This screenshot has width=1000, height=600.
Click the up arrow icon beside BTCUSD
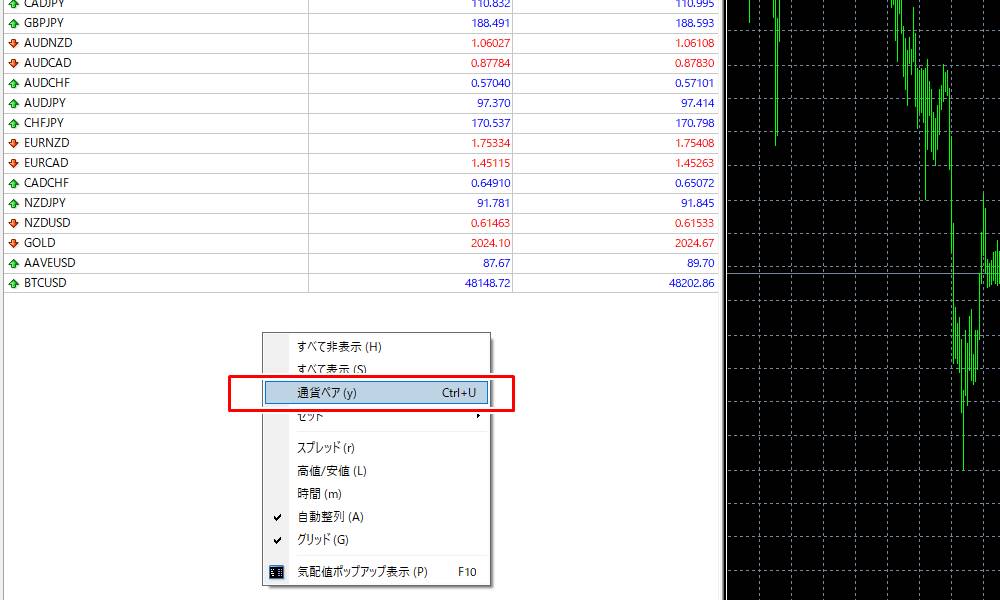[x=12, y=283]
